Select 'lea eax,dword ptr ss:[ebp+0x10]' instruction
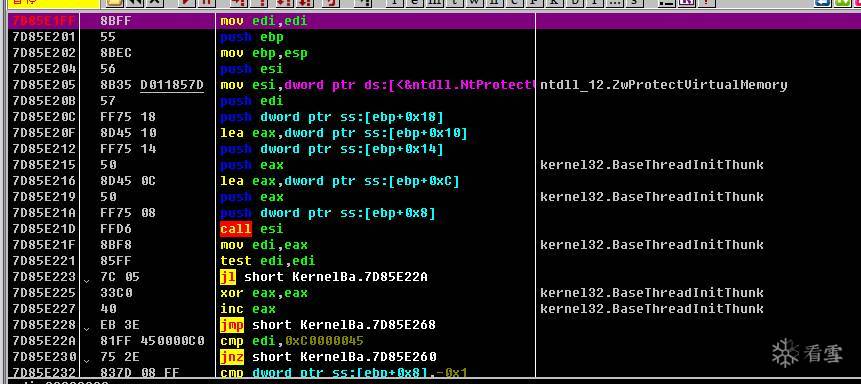 click(x=344, y=133)
